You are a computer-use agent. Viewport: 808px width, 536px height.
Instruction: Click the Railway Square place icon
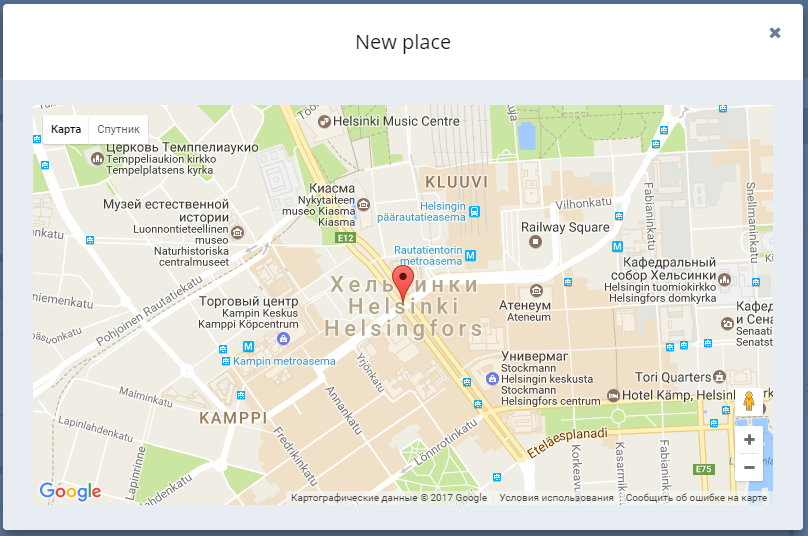tap(535, 241)
